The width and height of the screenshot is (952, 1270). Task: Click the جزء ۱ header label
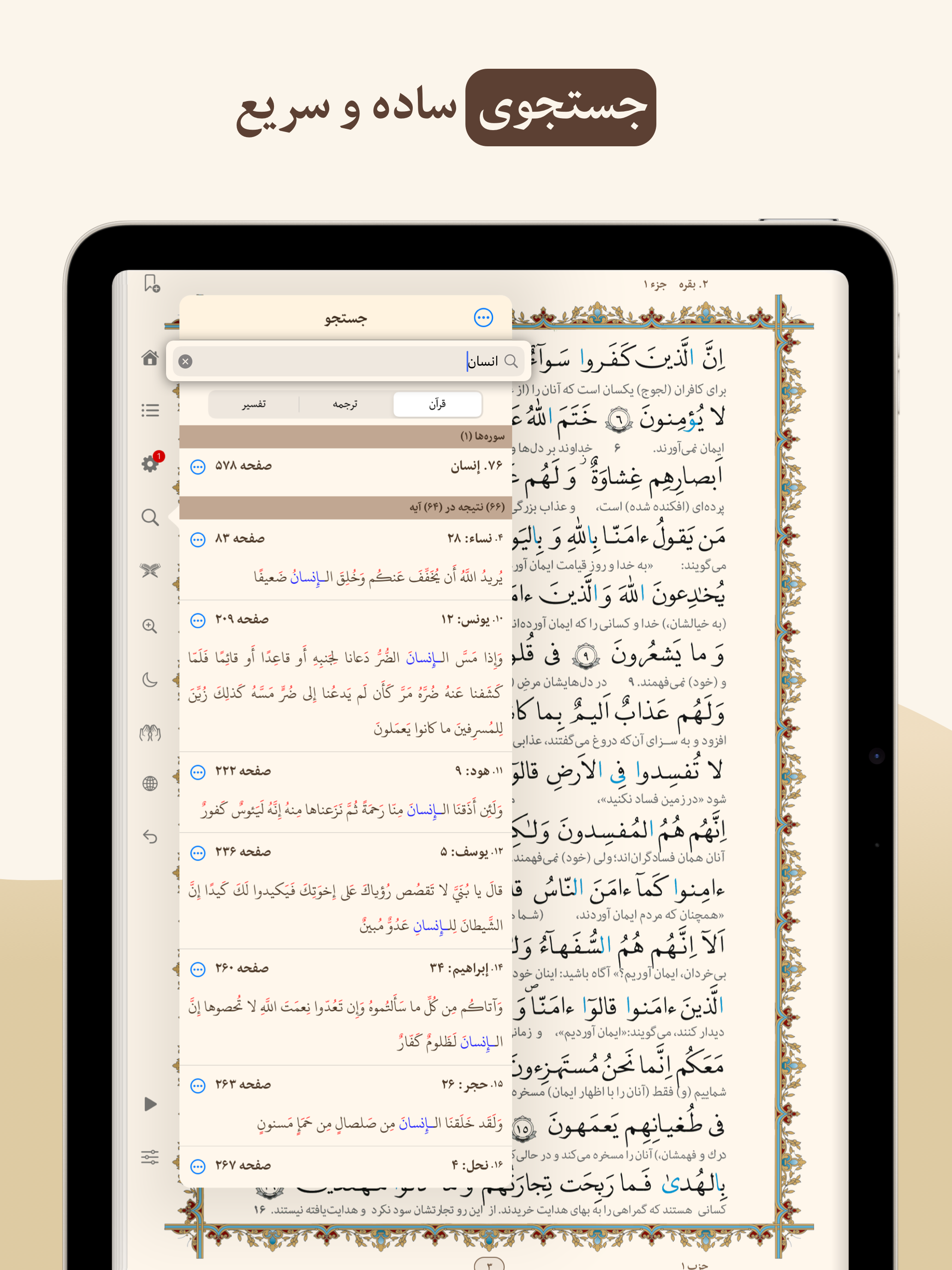tap(655, 285)
